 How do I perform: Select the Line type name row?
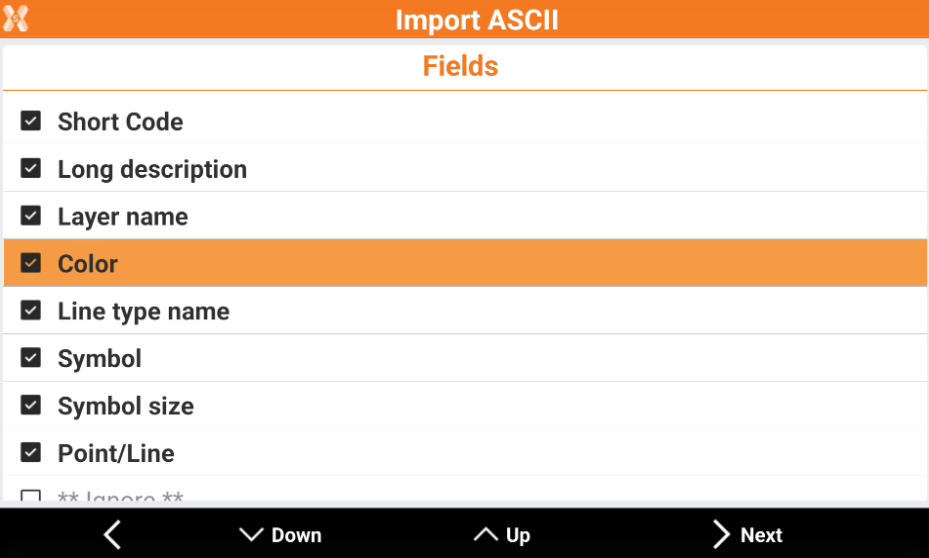pyautogui.click(x=144, y=311)
